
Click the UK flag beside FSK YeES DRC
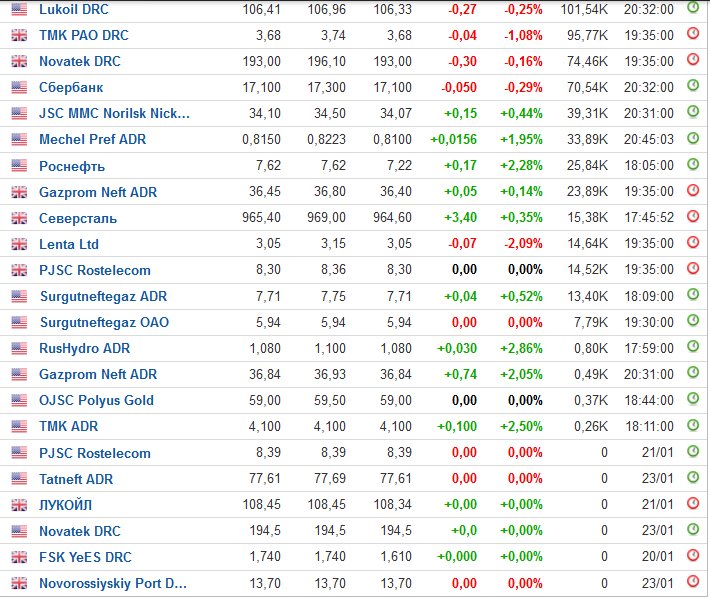tap(19, 557)
